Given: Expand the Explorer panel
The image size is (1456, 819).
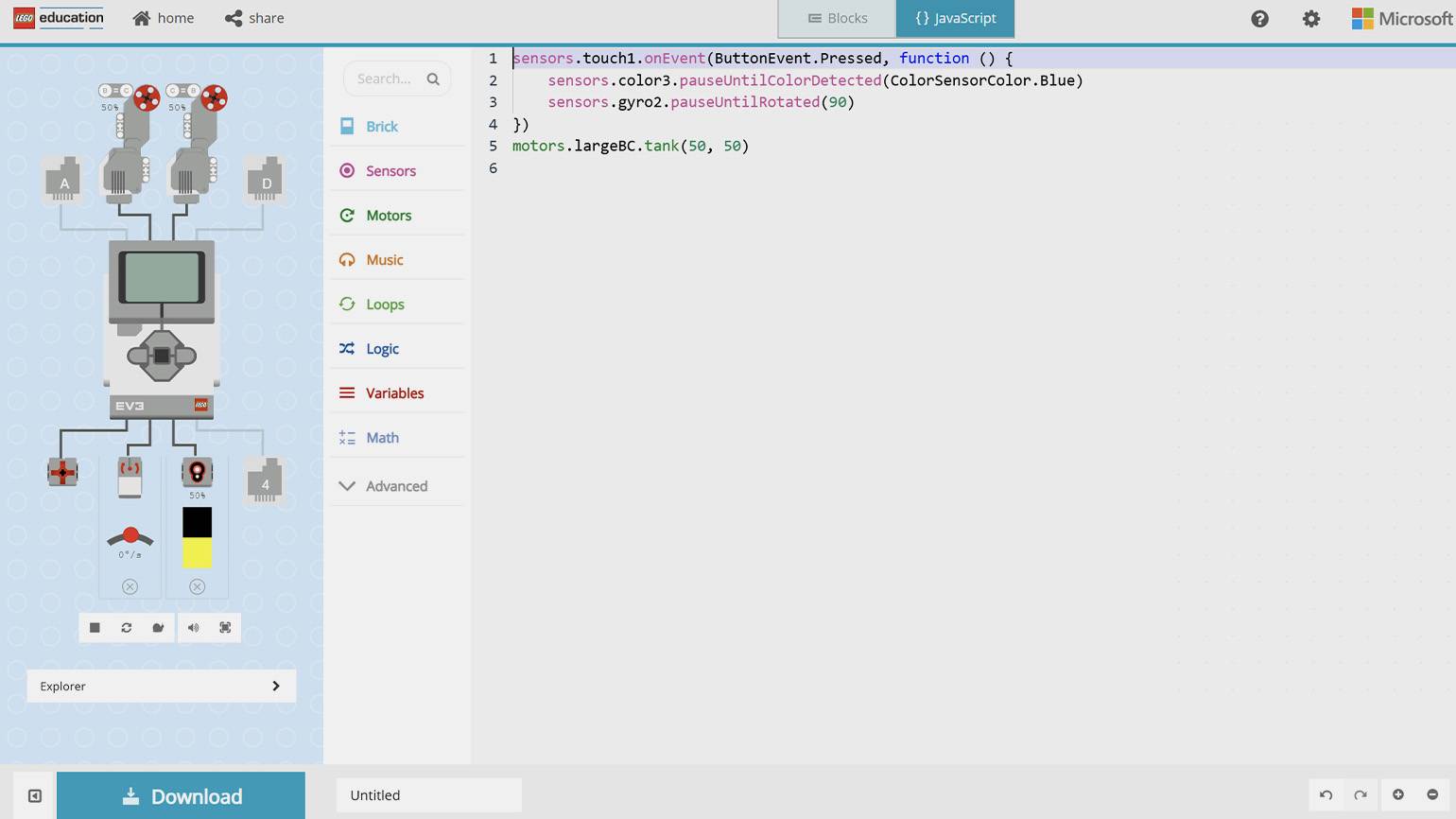Looking at the screenshot, I should tap(275, 687).
